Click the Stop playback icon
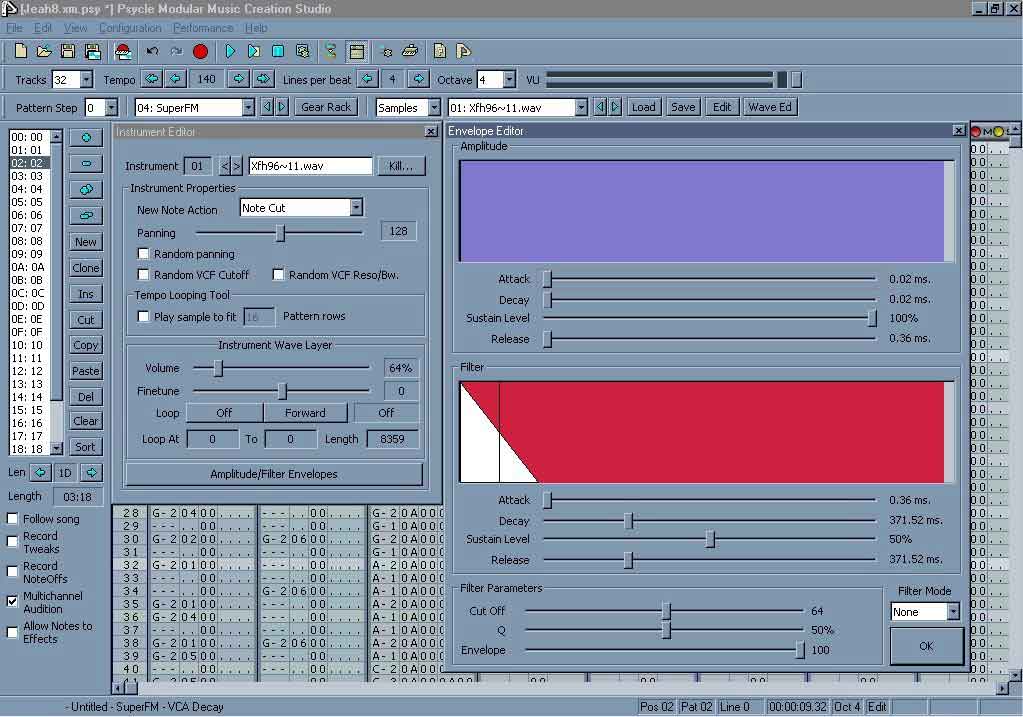This screenshot has height=717, width=1023. point(278,51)
